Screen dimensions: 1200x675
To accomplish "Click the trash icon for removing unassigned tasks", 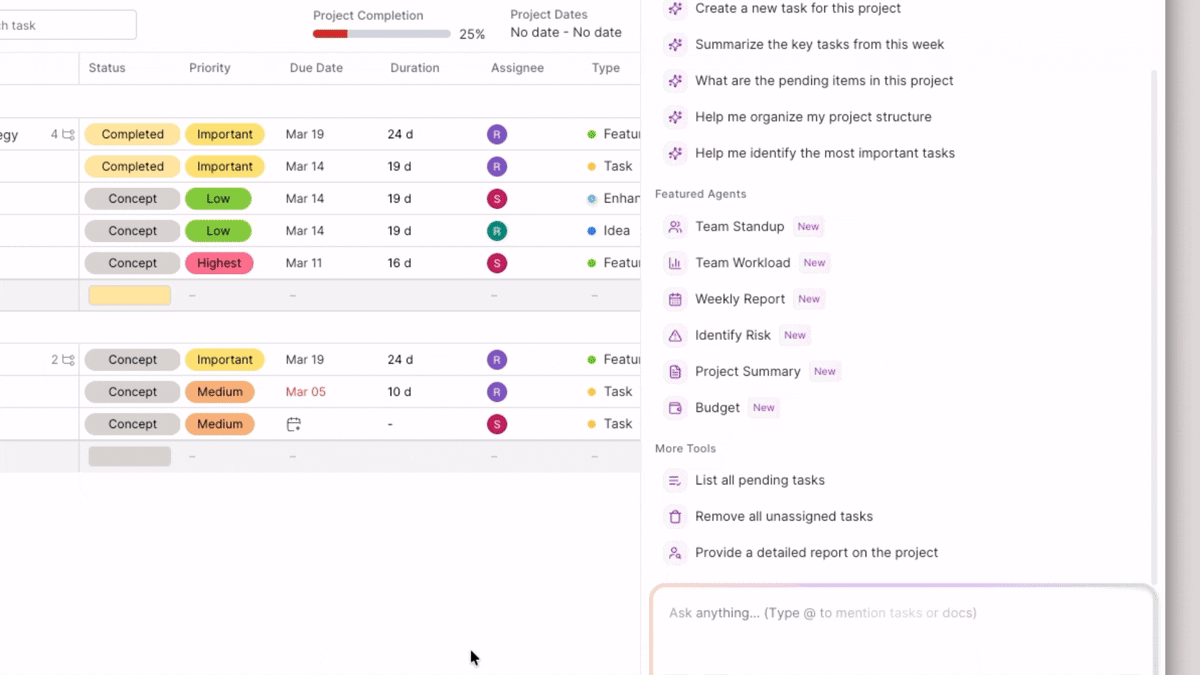I will 675,517.
